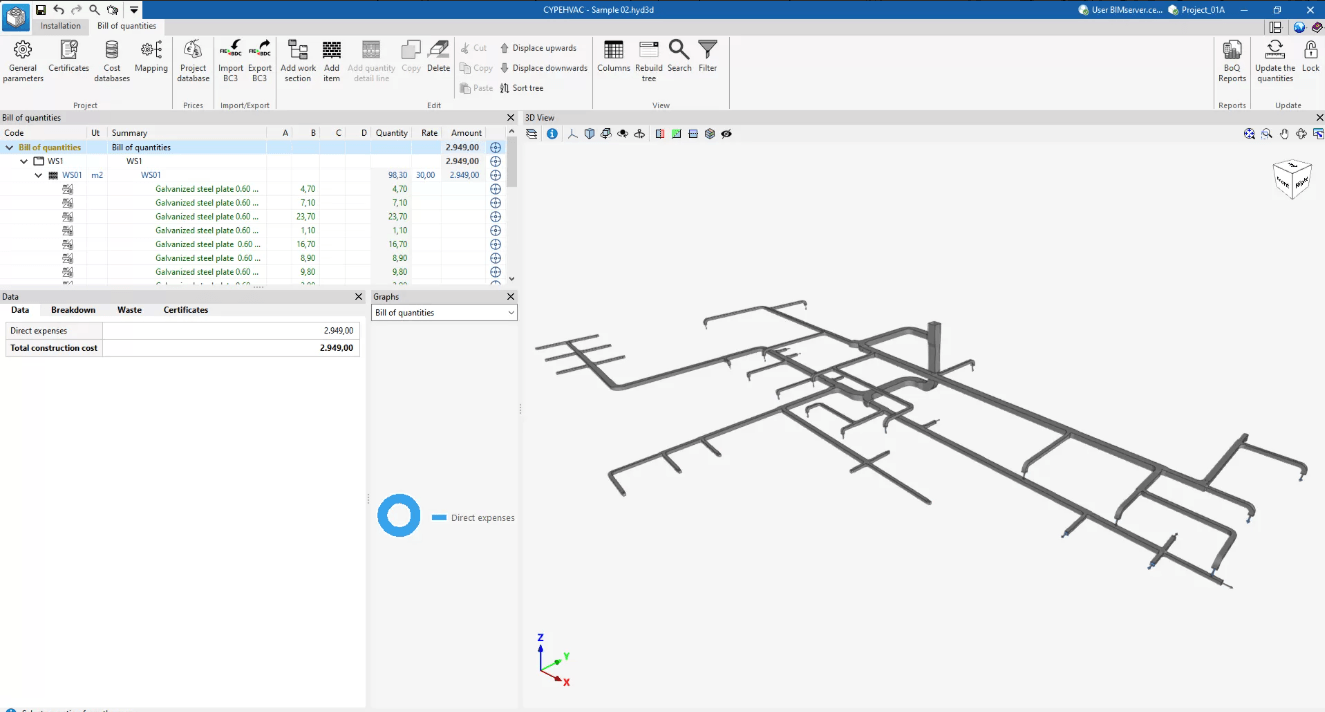Show element information in 3D View toolbar
The width and height of the screenshot is (1325, 712).
[552, 133]
